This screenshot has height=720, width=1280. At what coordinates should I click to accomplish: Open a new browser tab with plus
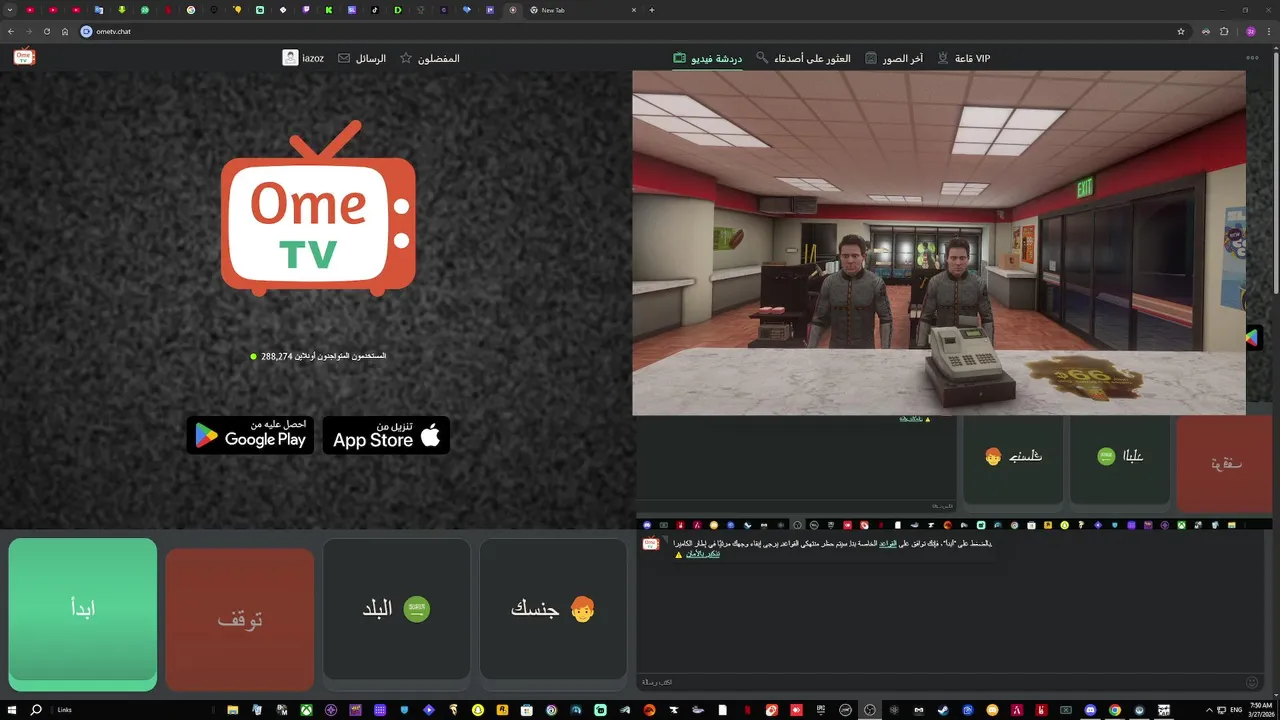(x=652, y=10)
